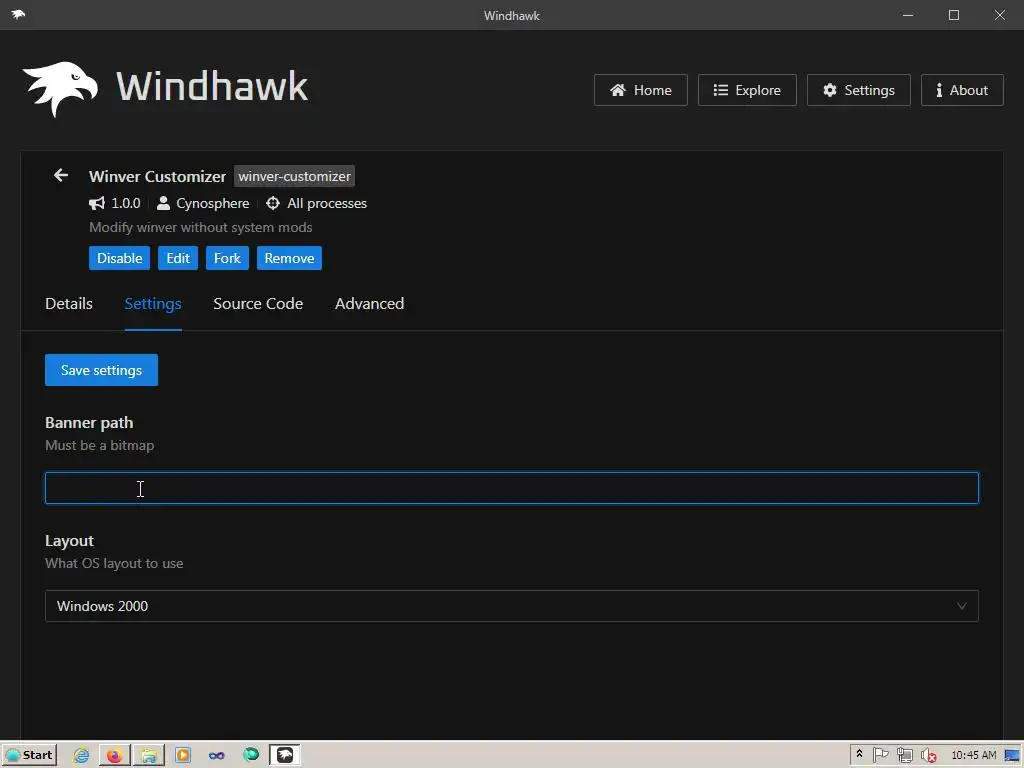The width and height of the screenshot is (1024, 768).
Task: Click the All processes target icon
Action: [273, 203]
